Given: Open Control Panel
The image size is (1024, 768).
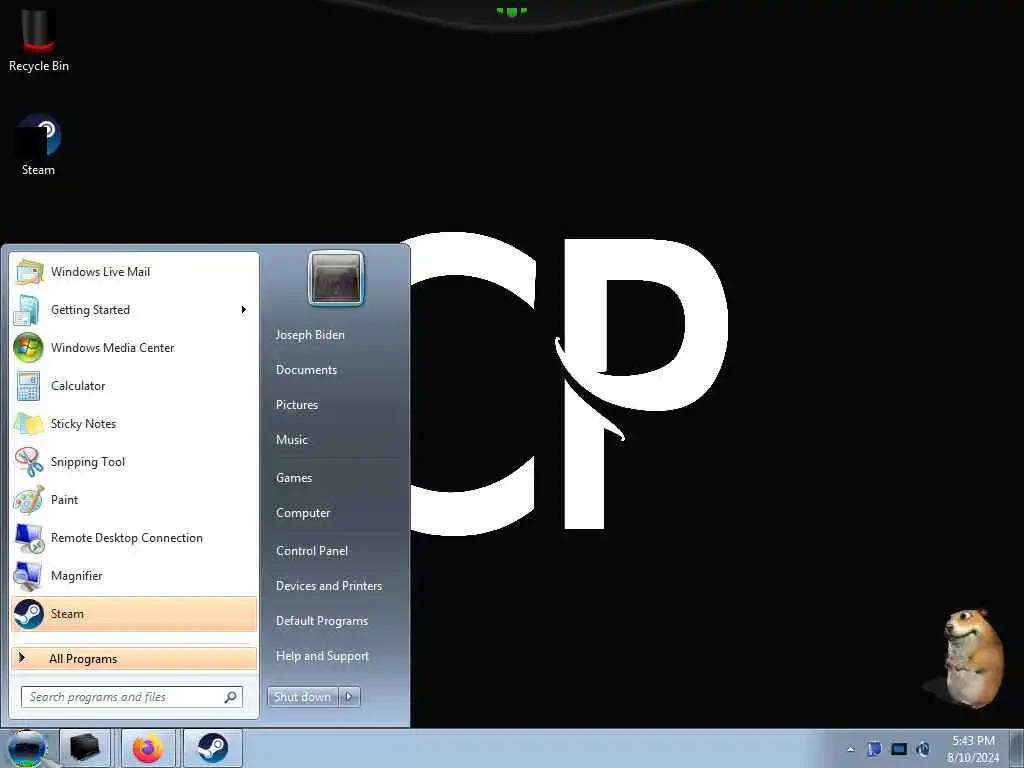Looking at the screenshot, I should (312, 551).
